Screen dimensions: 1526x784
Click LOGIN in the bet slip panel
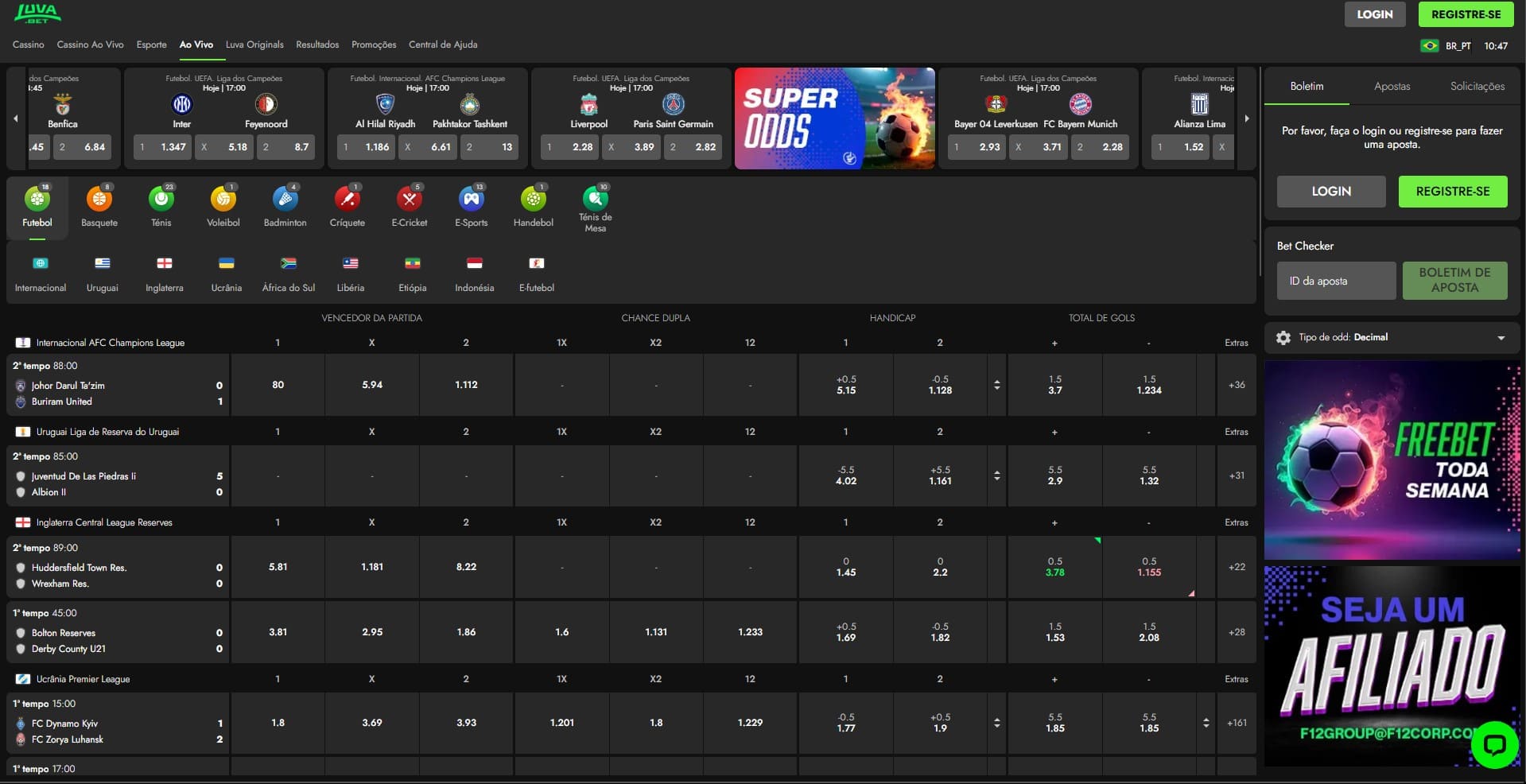pyautogui.click(x=1331, y=192)
